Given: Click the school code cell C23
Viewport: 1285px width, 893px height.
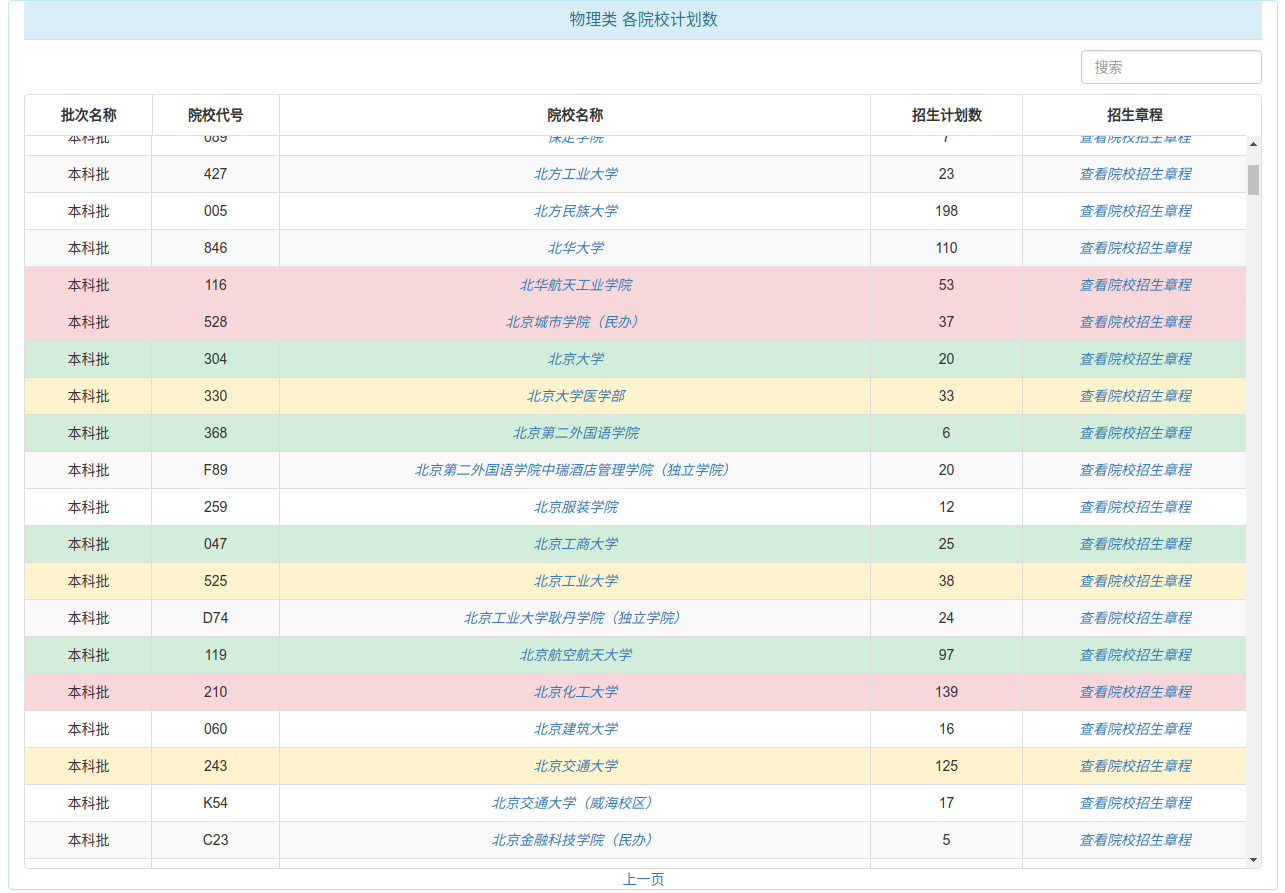Looking at the screenshot, I should coord(216,840).
